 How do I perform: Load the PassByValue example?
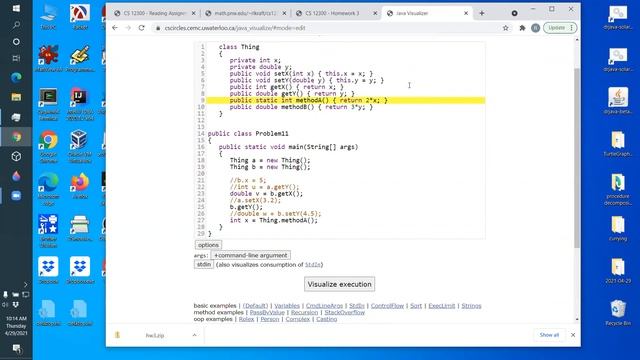click(x=267, y=312)
